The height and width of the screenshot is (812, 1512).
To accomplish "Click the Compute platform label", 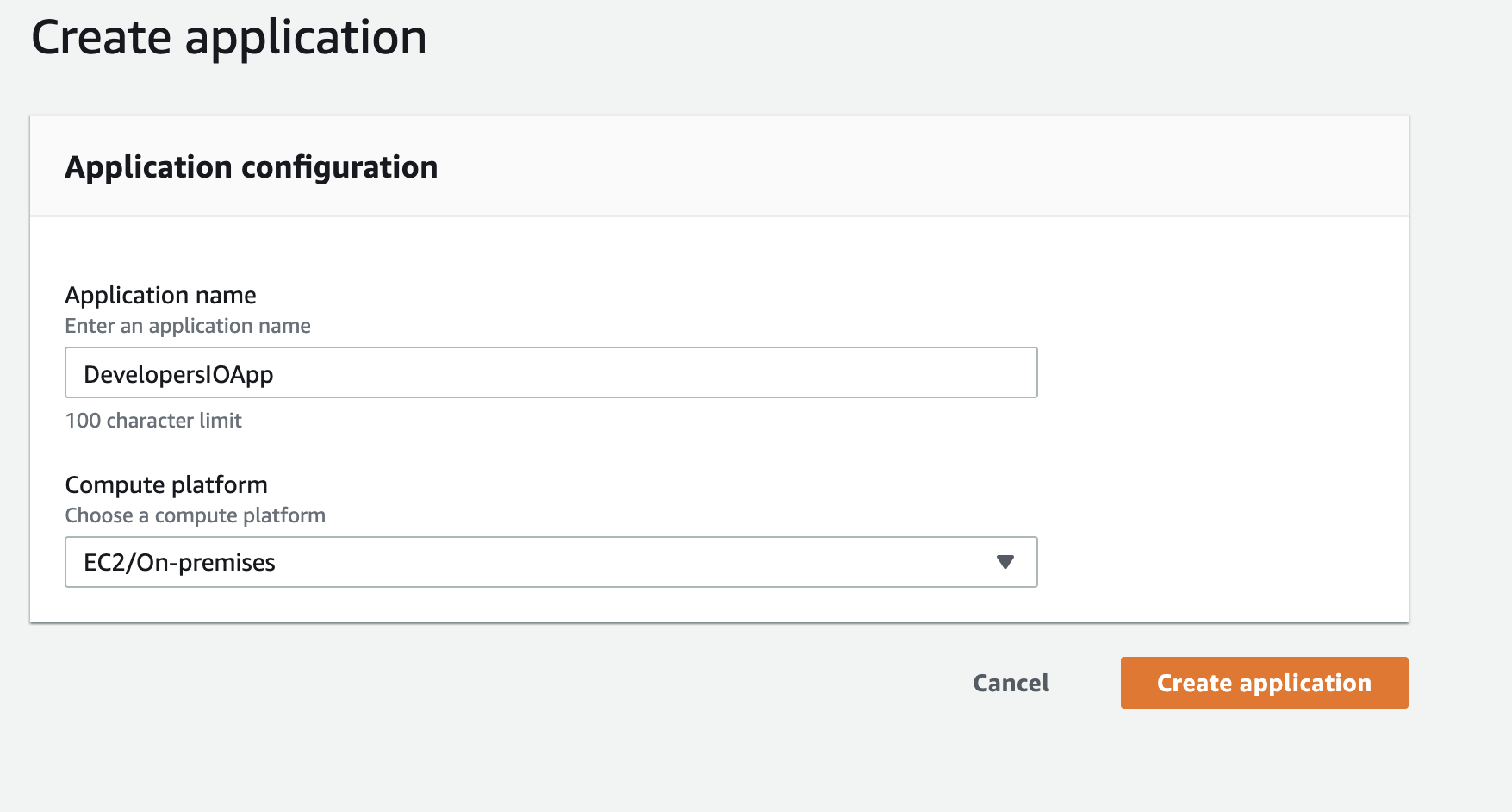I will [166, 485].
